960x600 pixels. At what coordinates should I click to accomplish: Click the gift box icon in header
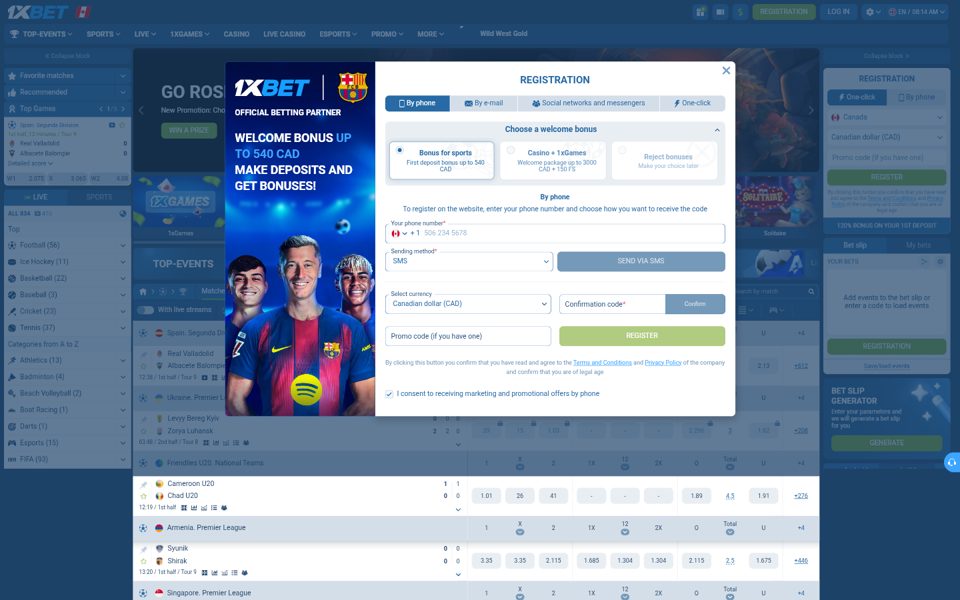point(700,12)
